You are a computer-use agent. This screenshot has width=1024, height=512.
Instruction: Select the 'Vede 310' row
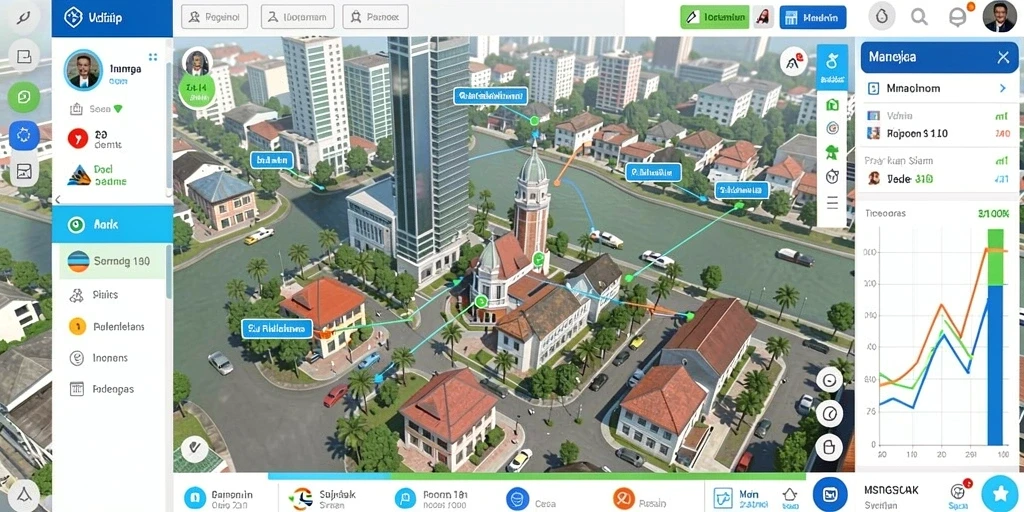click(939, 178)
